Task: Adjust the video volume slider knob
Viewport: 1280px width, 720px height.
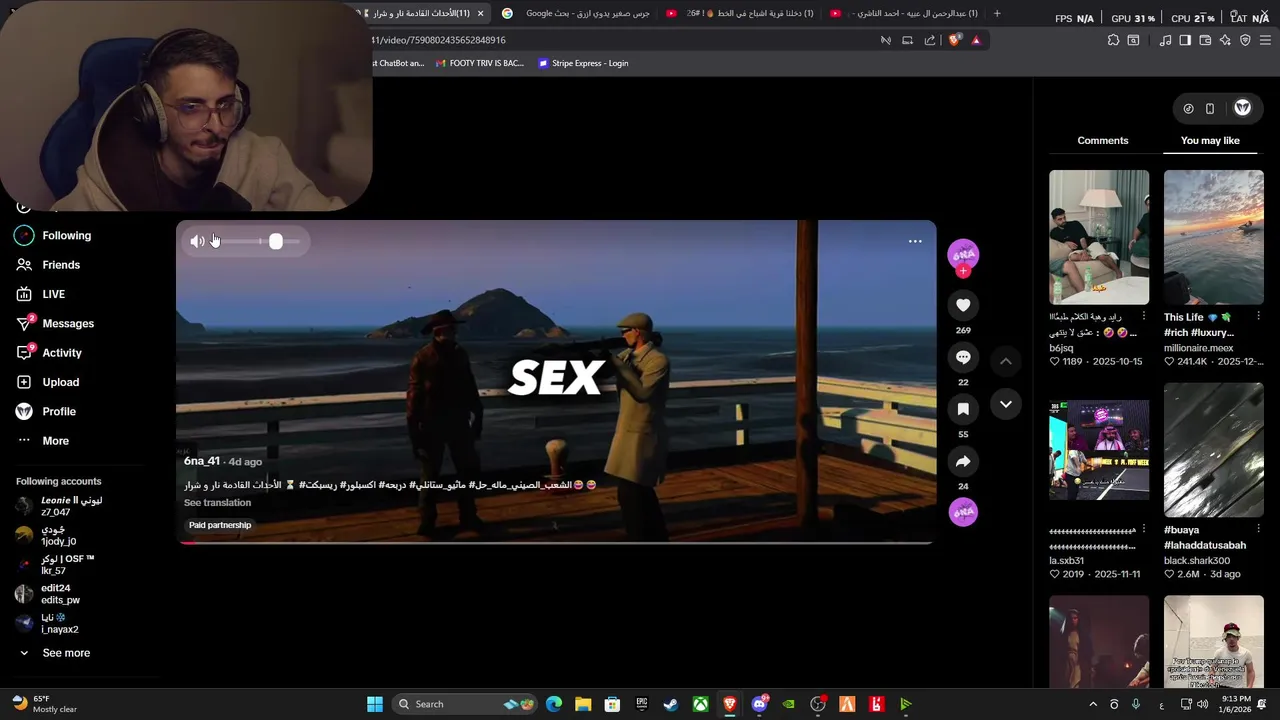Action: tap(276, 241)
